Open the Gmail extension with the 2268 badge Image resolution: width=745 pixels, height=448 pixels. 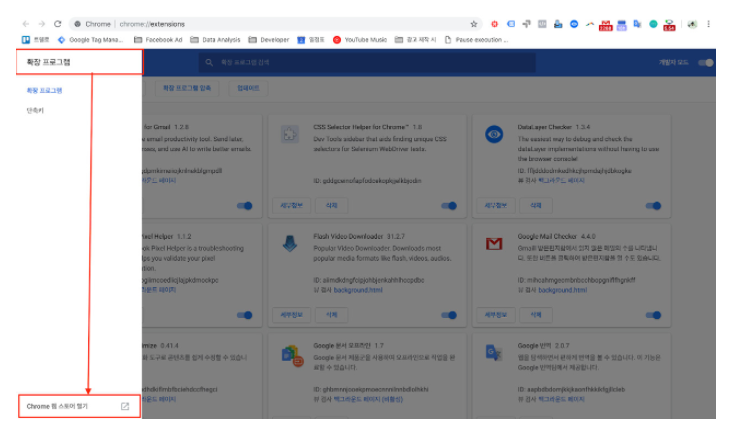point(605,25)
